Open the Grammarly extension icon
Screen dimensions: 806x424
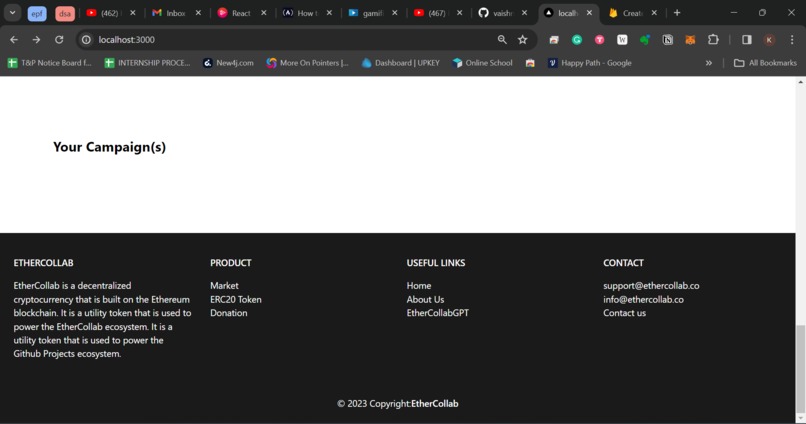[577, 40]
